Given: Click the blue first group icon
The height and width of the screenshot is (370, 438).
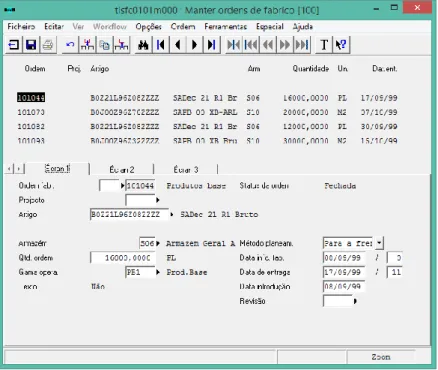Looking at the screenshot, I should [x=251, y=44].
